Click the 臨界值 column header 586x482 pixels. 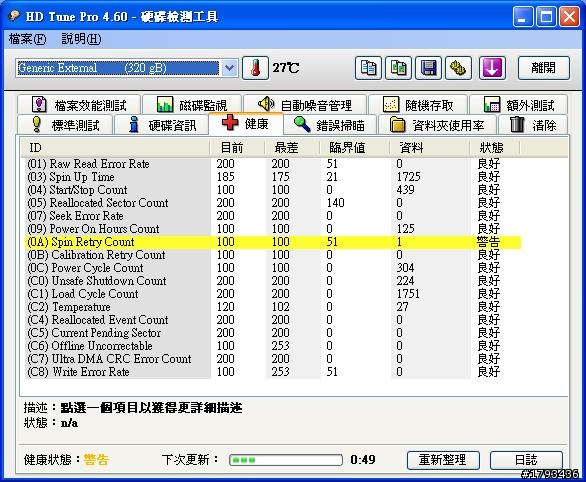point(354,148)
